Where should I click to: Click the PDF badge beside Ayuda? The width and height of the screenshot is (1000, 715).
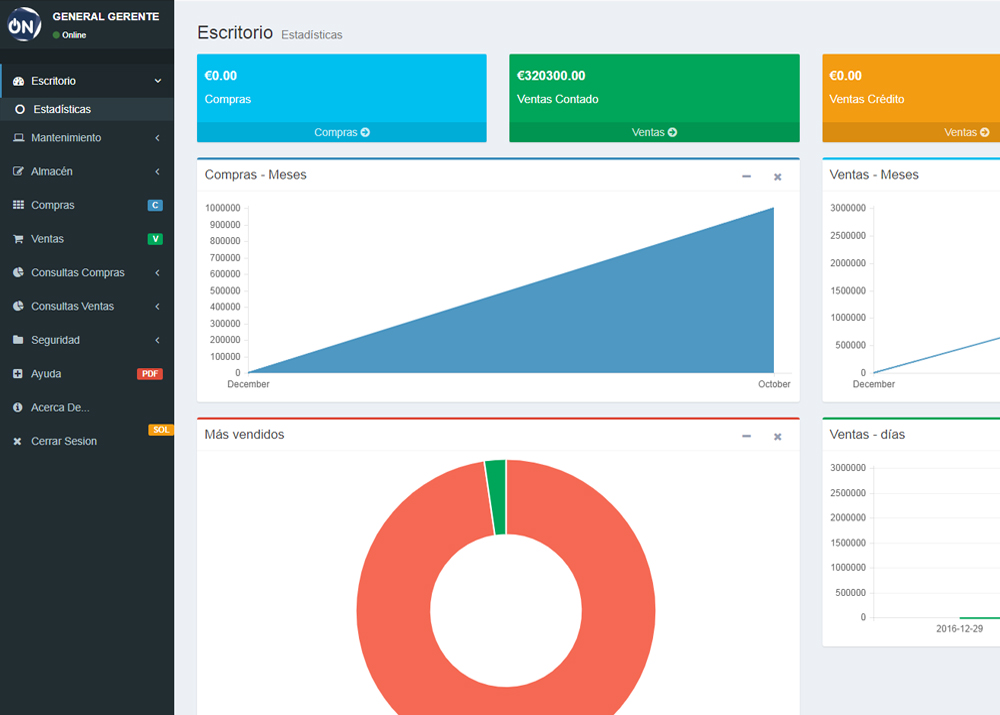(150, 374)
